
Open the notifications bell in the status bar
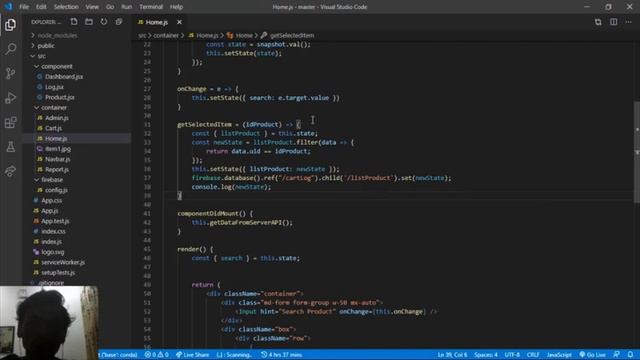pos(631,354)
